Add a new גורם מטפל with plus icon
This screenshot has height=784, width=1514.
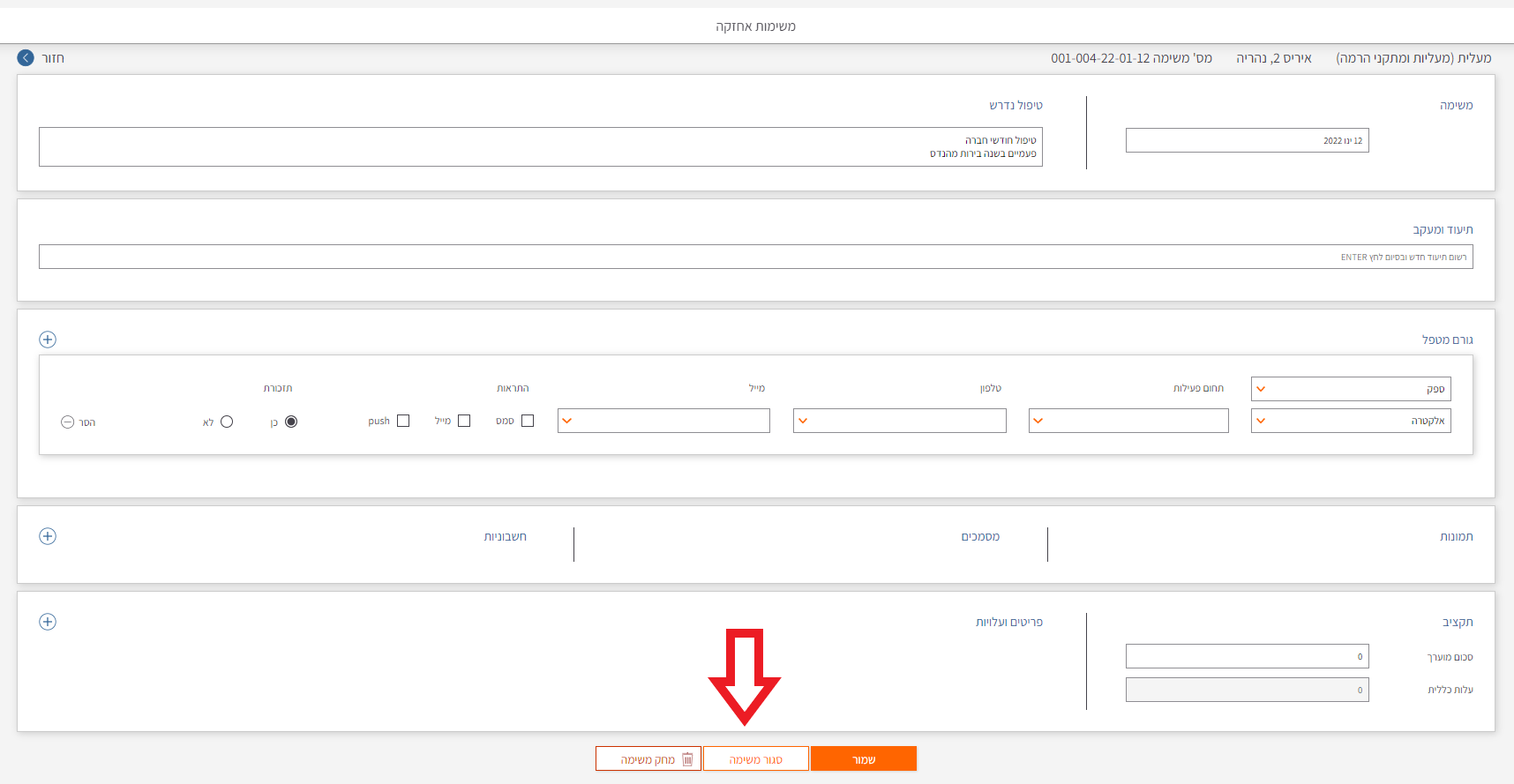pos(48,340)
